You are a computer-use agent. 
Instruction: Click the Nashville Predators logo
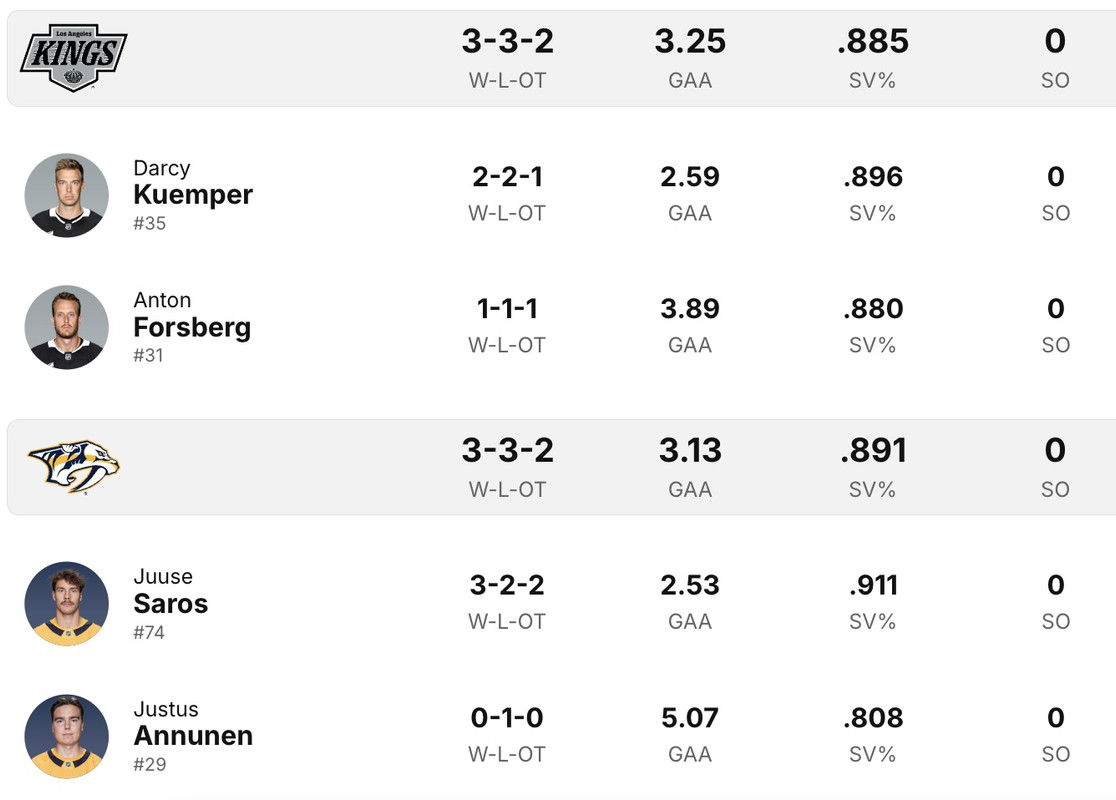tap(73, 466)
